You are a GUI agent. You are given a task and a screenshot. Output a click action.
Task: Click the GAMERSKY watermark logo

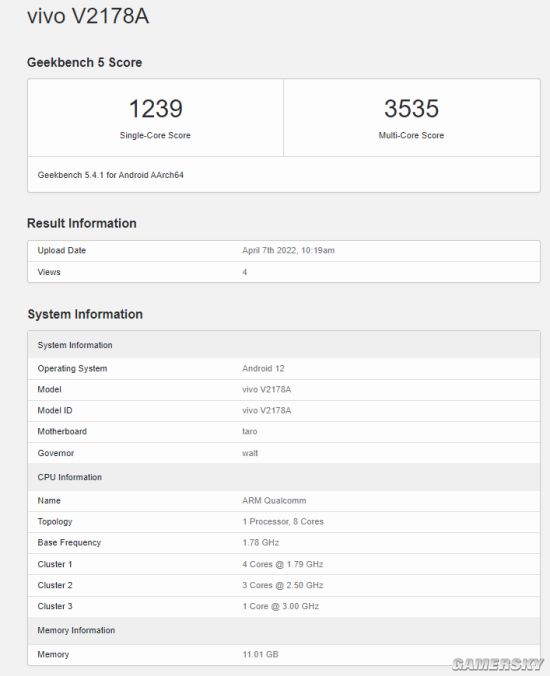[498, 664]
